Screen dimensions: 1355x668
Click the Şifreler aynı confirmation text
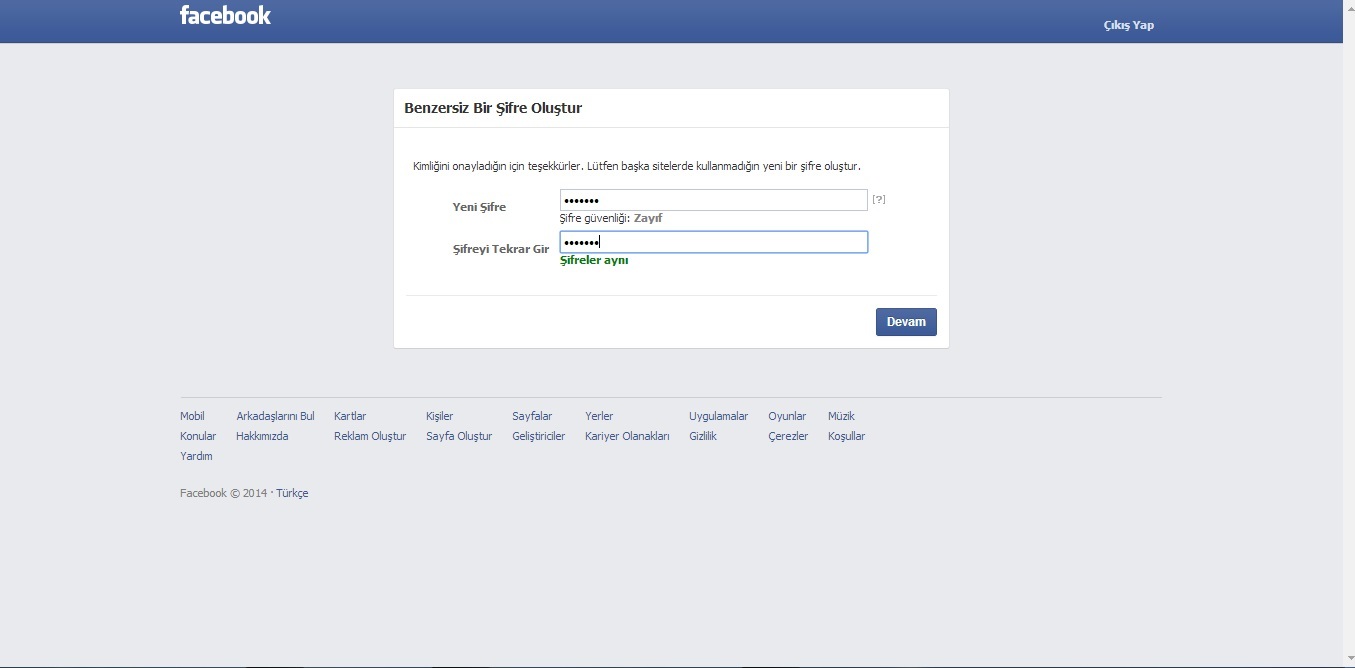(x=594, y=260)
